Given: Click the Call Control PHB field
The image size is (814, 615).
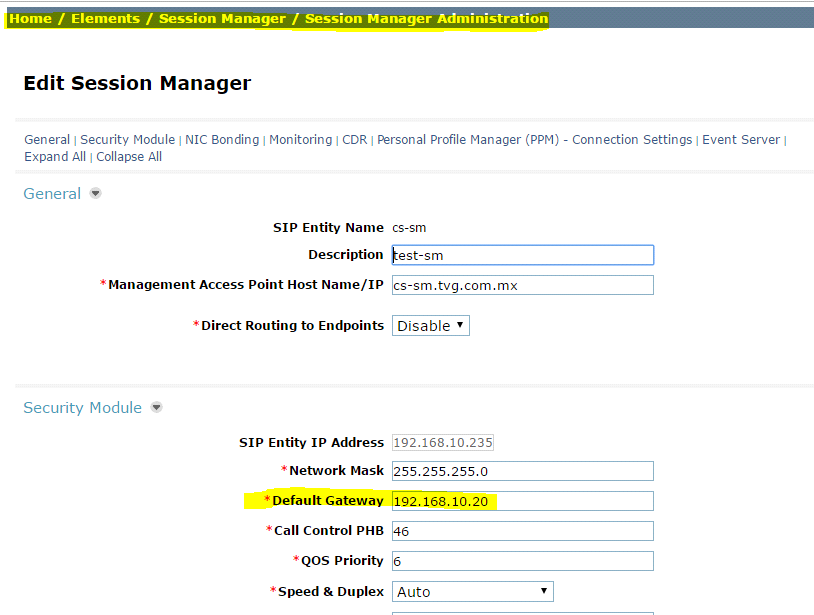Looking at the screenshot, I should pyautogui.click(x=523, y=531).
